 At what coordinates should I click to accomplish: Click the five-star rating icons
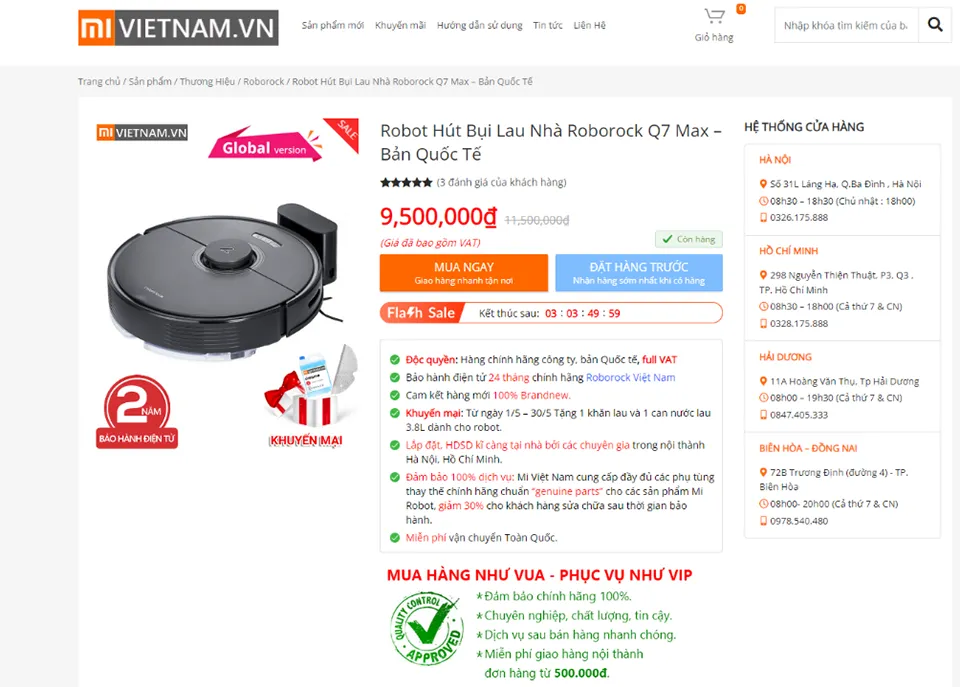pos(406,182)
